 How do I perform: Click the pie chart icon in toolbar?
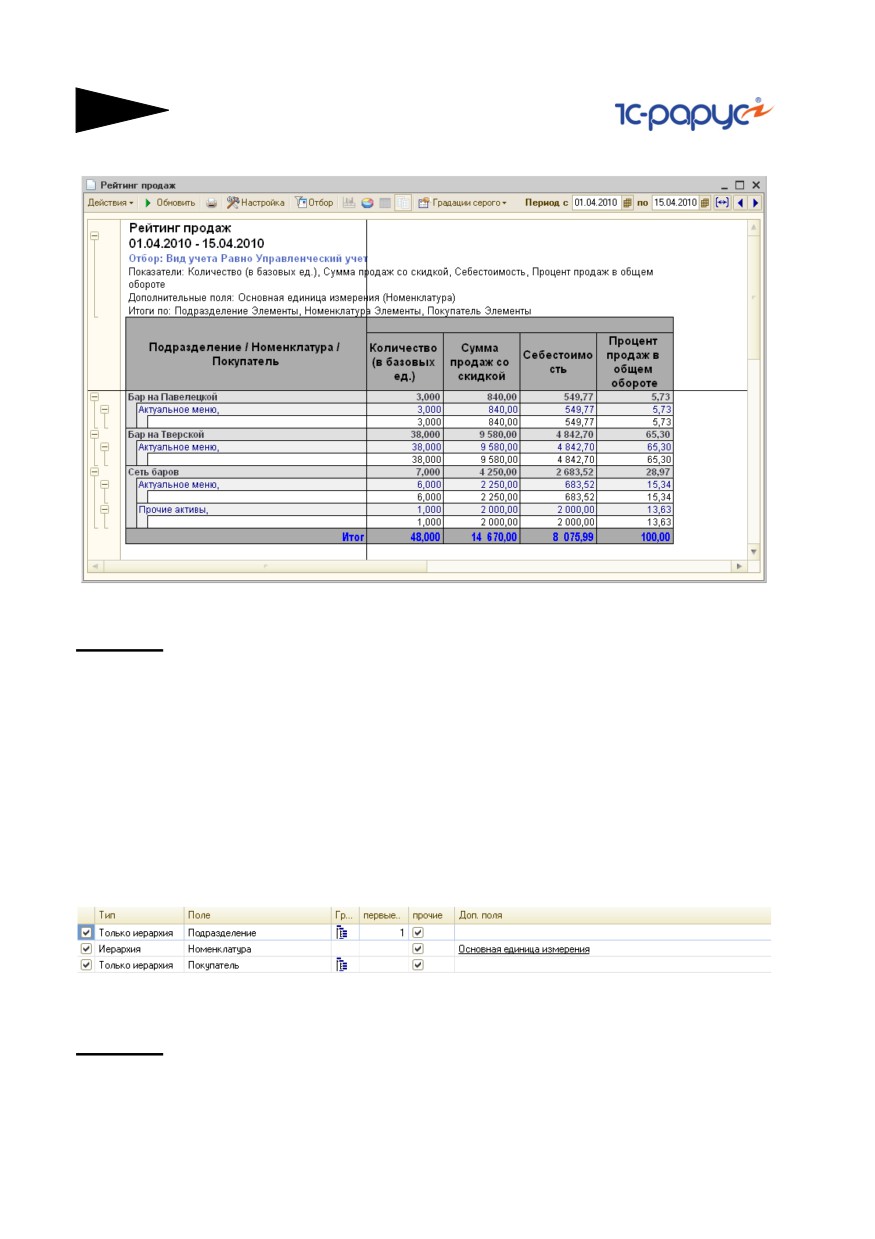(x=367, y=202)
